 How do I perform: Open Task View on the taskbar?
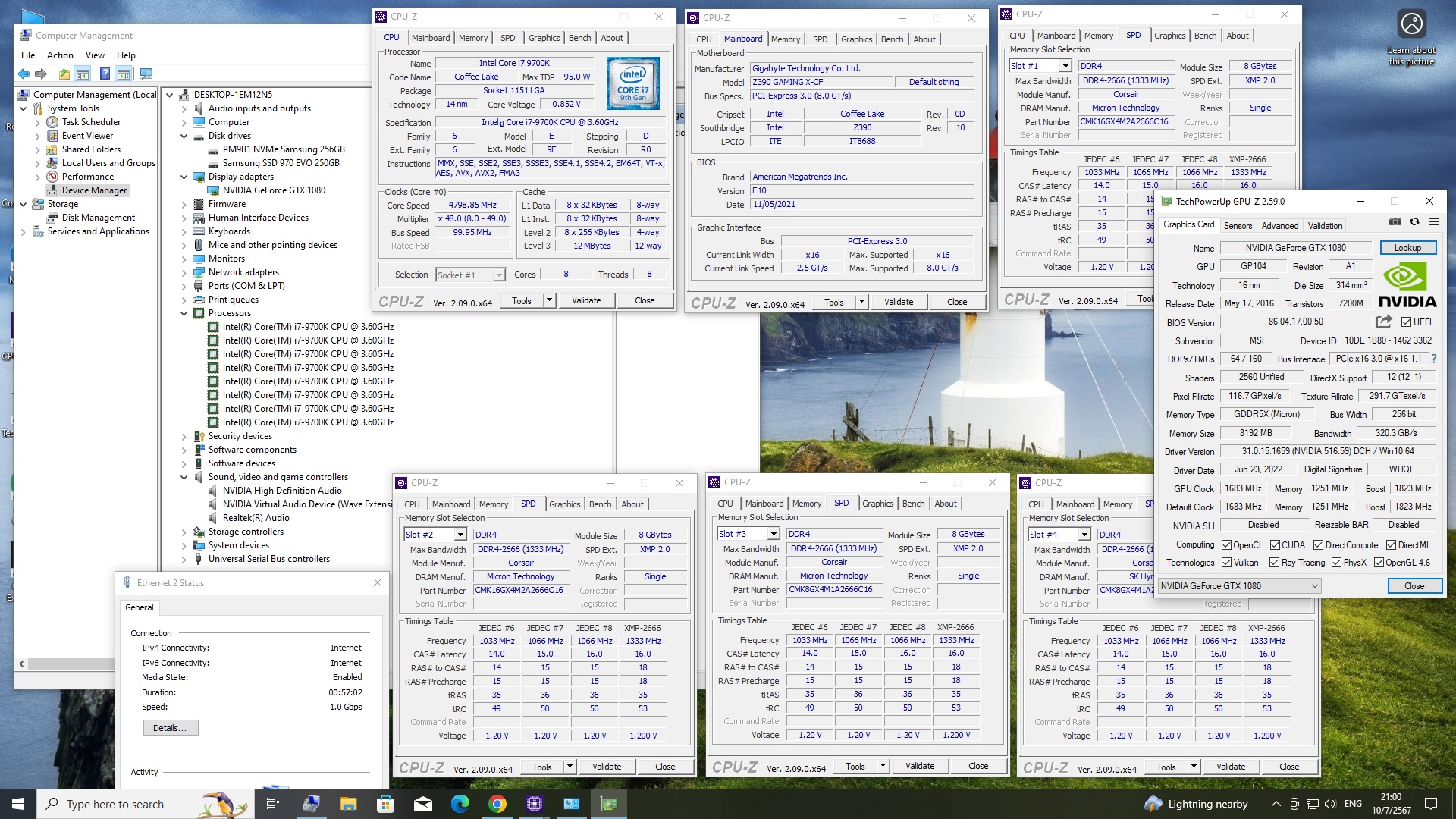pos(273,804)
